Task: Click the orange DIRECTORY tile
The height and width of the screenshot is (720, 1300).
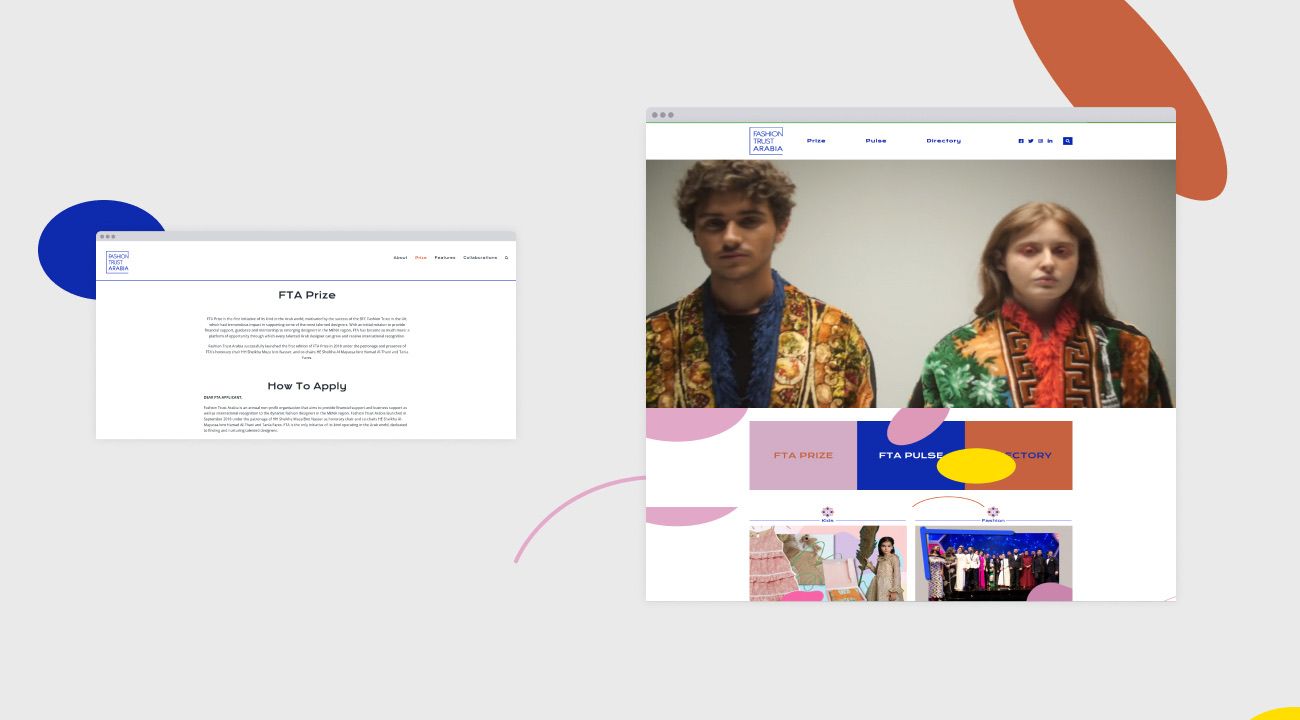Action: (1019, 455)
